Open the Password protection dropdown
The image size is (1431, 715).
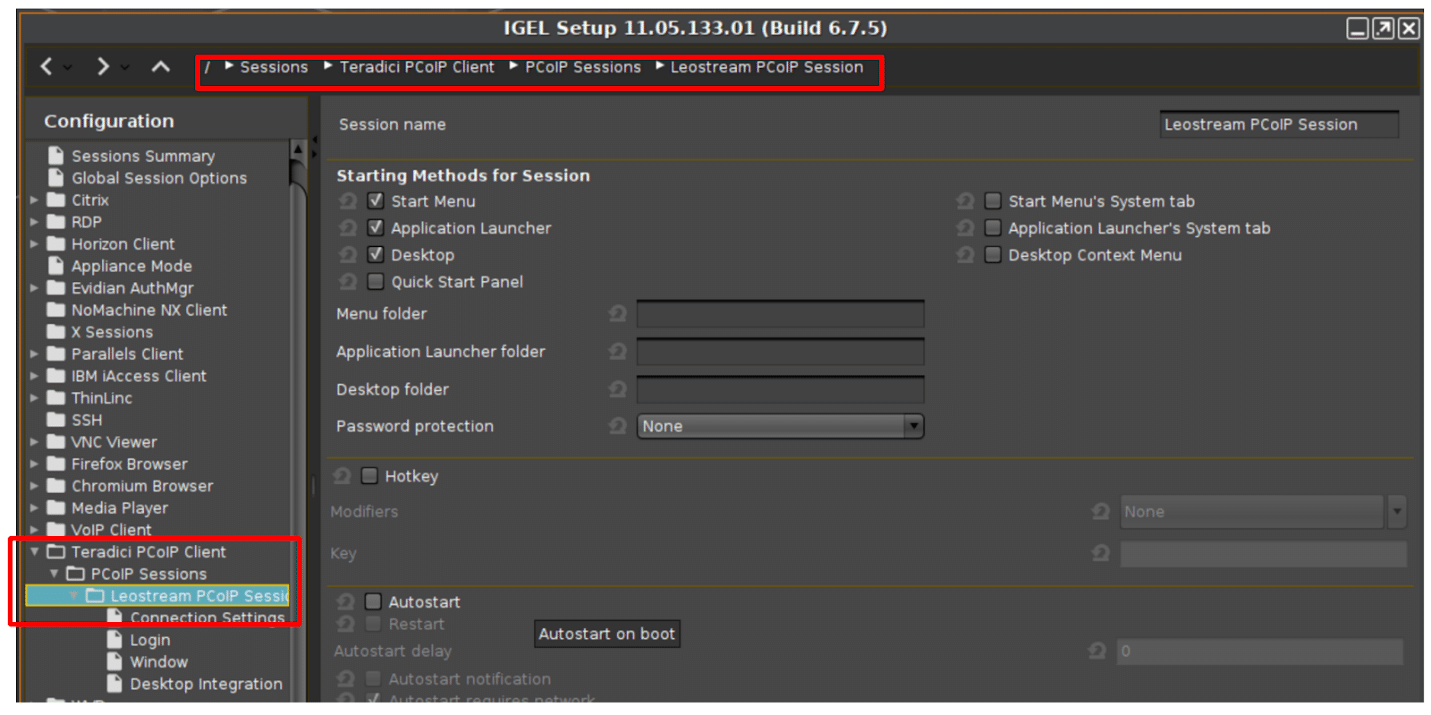point(781,426)
